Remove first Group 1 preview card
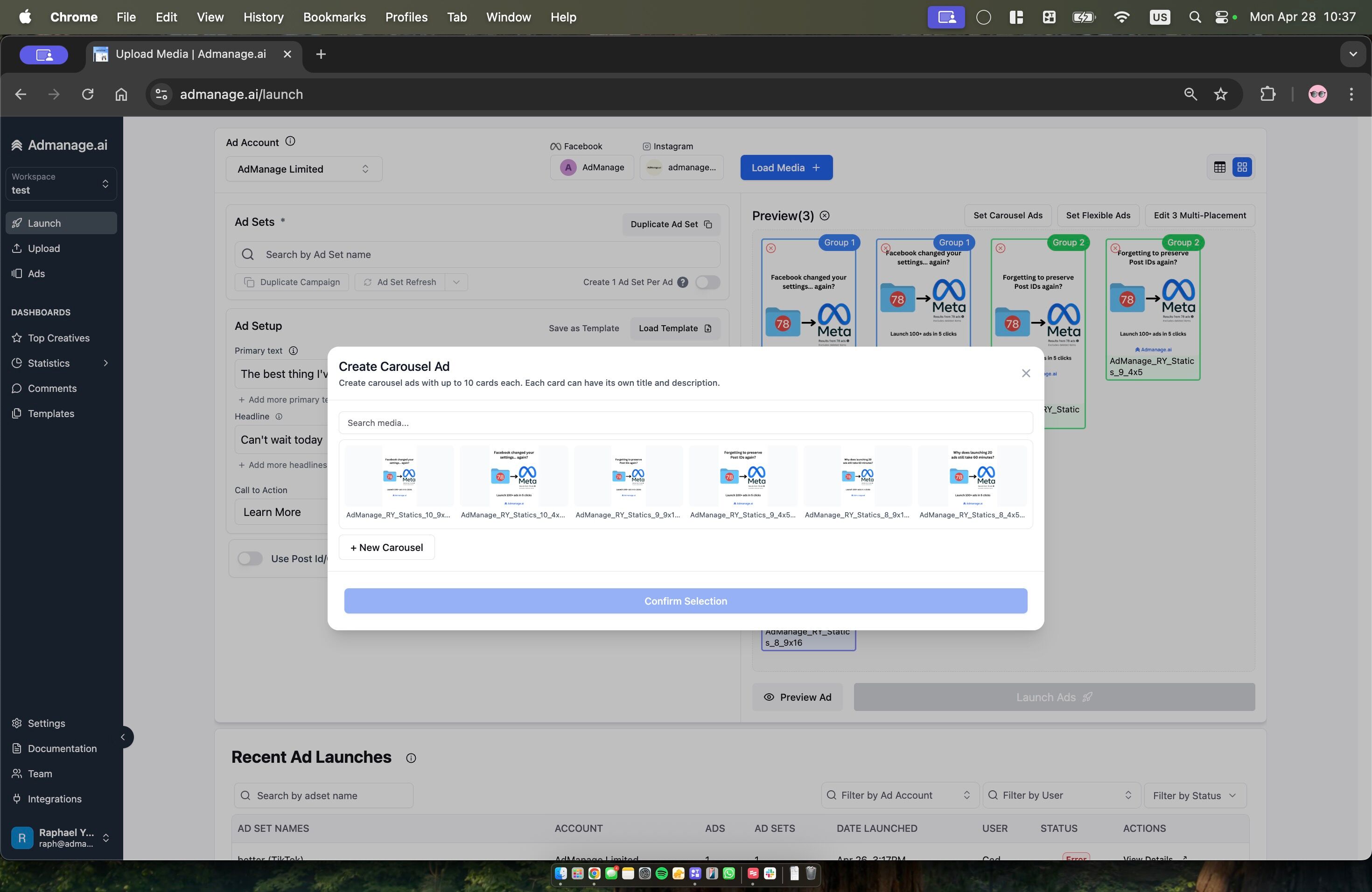Viewport: 1372px width, 892px height. [x=771, y=248]
